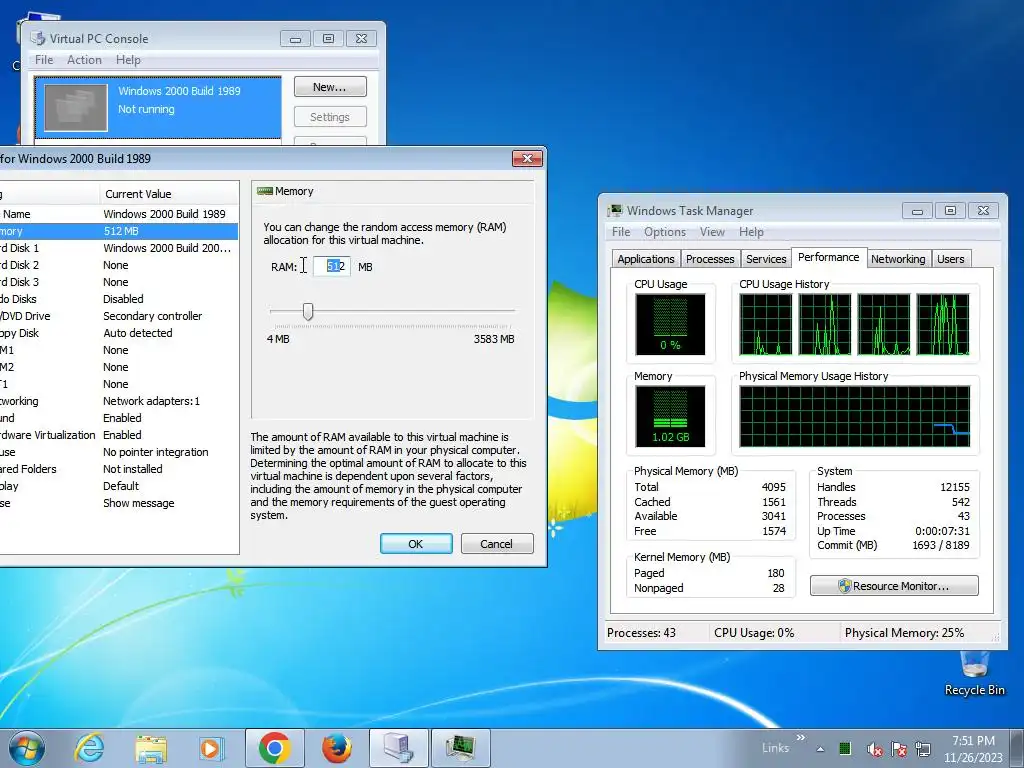The image size is (1024, 768).
Task: Select the Hard Disk 1 setting row
Action: (118, 248)
